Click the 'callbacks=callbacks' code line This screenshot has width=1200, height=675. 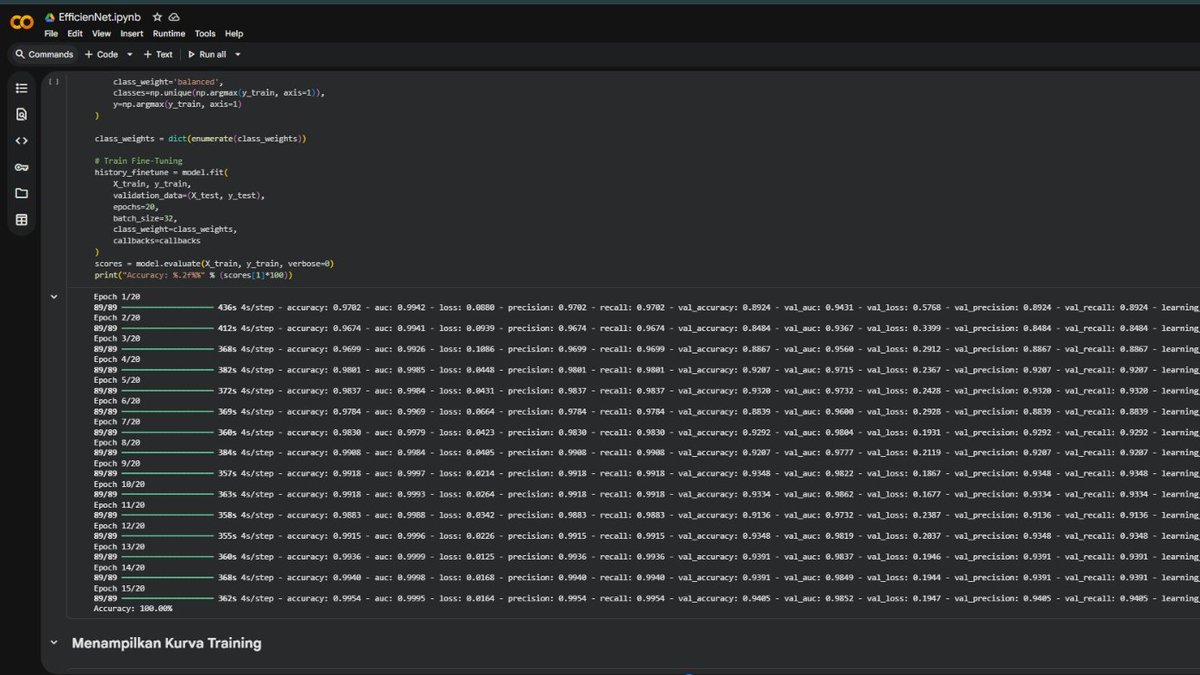point(157,240)
